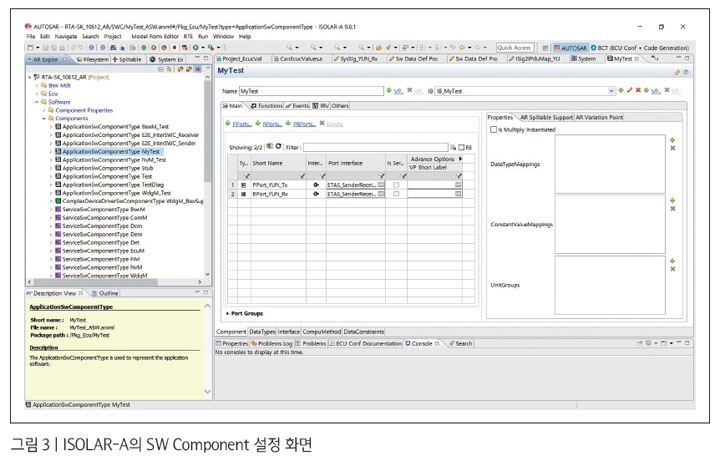
Task: Click the remove X icon beside ConstantValueMappings box
Action: click(x=673, y=209)
